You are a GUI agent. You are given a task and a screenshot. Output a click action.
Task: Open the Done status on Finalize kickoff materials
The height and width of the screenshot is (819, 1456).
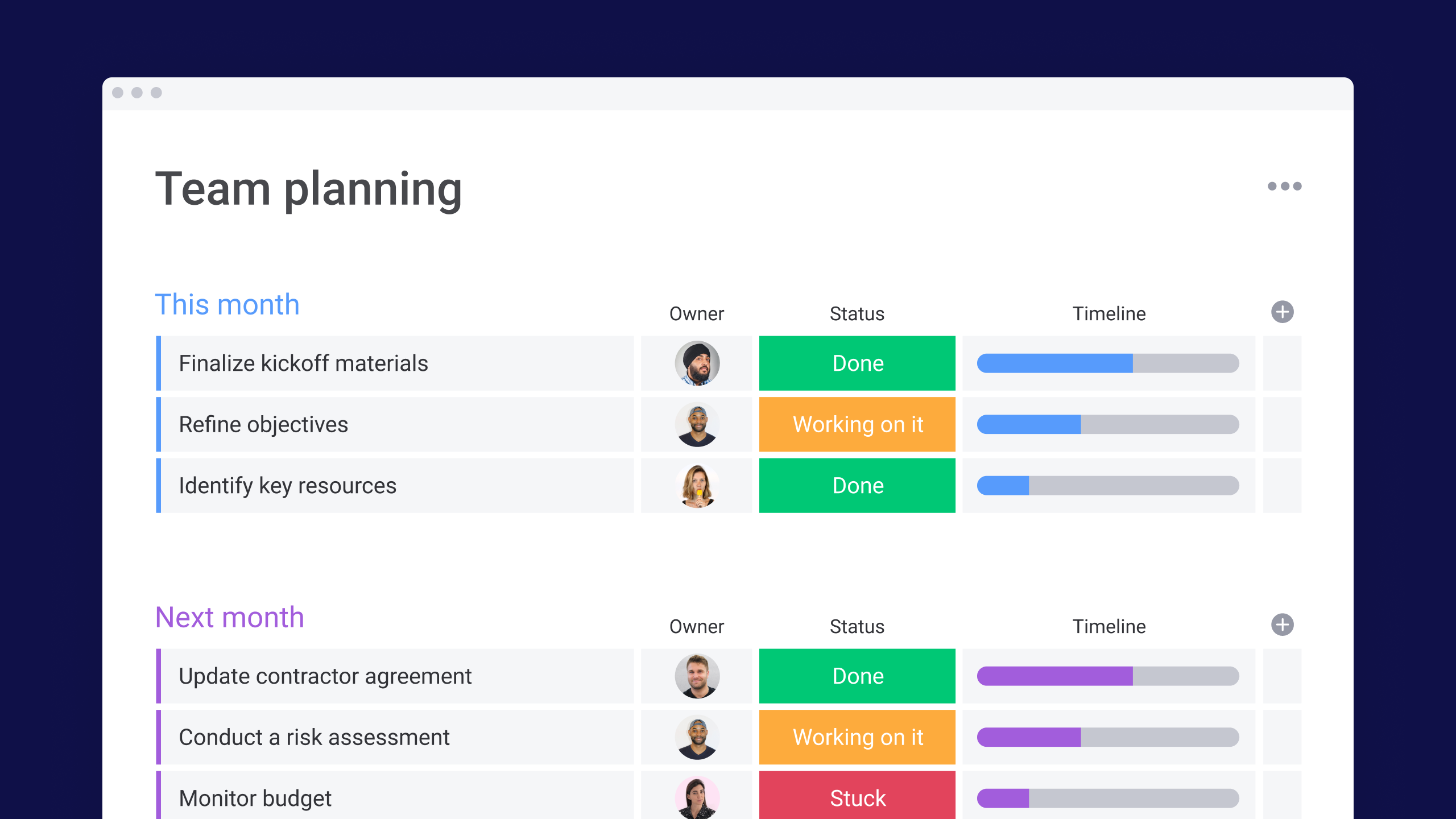(857, 363)
